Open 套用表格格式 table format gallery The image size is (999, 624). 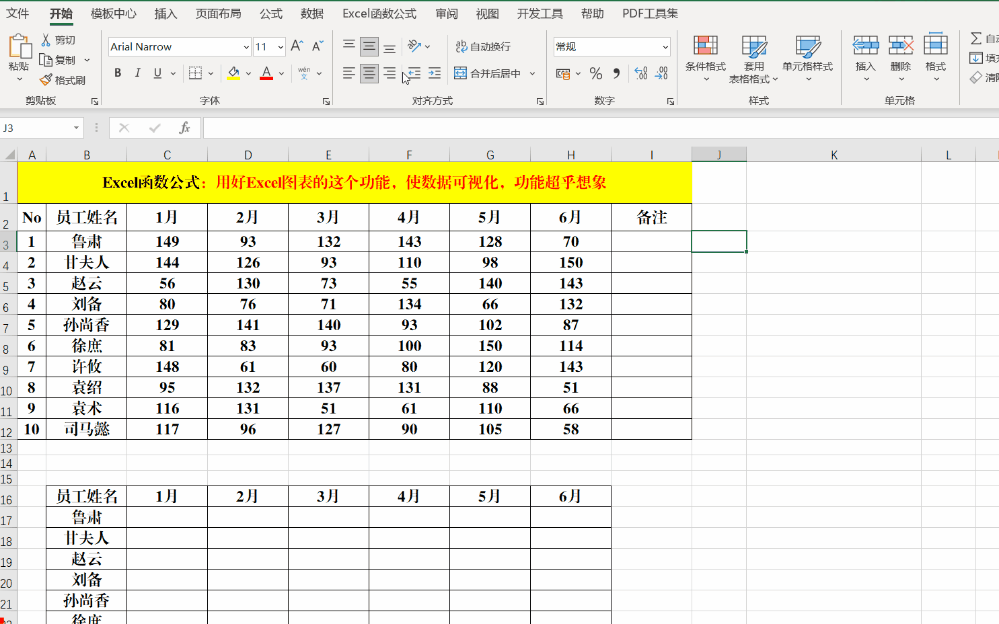(754, 59)
